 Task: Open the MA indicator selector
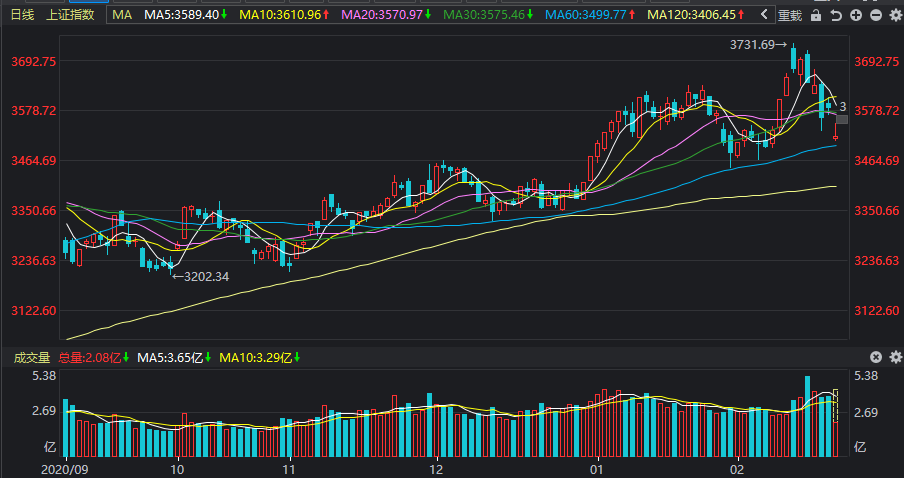[x=122, y=15]
